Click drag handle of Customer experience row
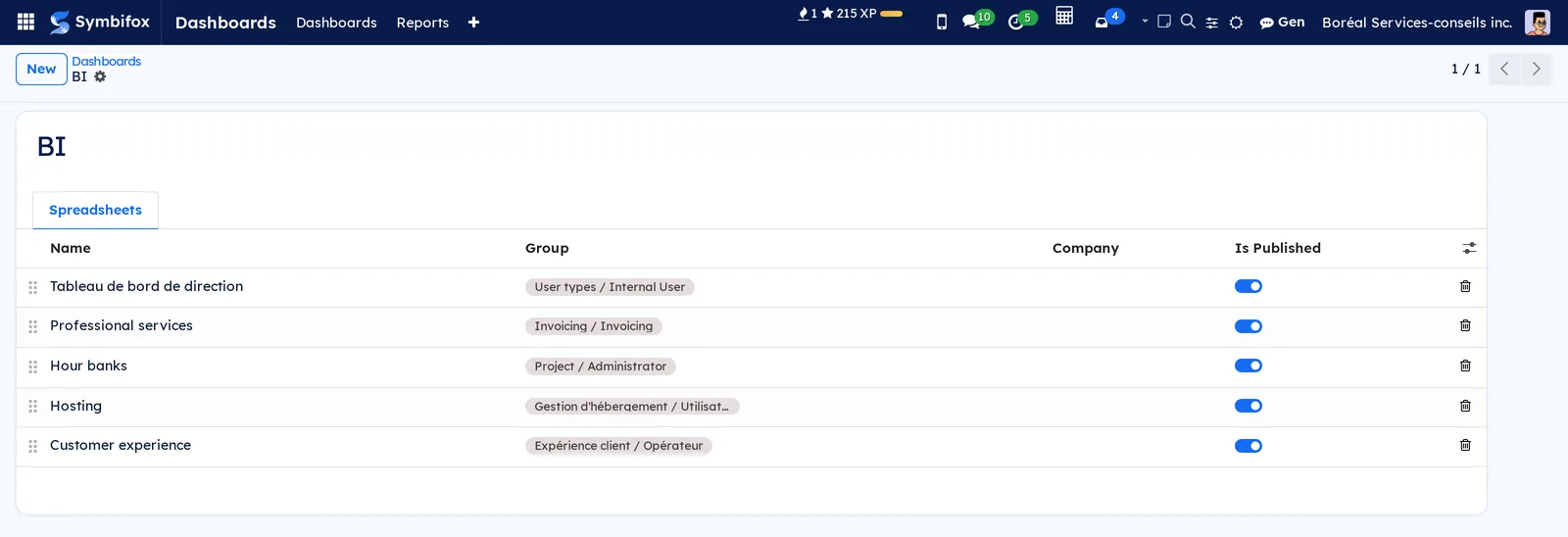 32,446
